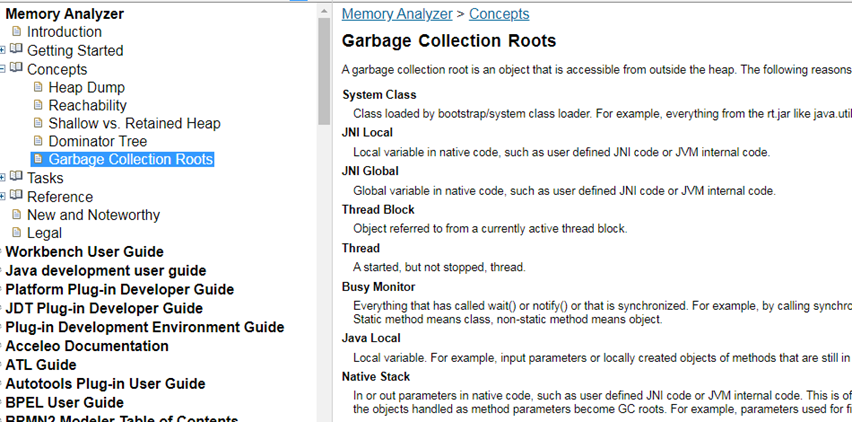This screenshot has width=852, height=422.
Task: Expand the Workbench User Guide book
Action: click(2, 252)
